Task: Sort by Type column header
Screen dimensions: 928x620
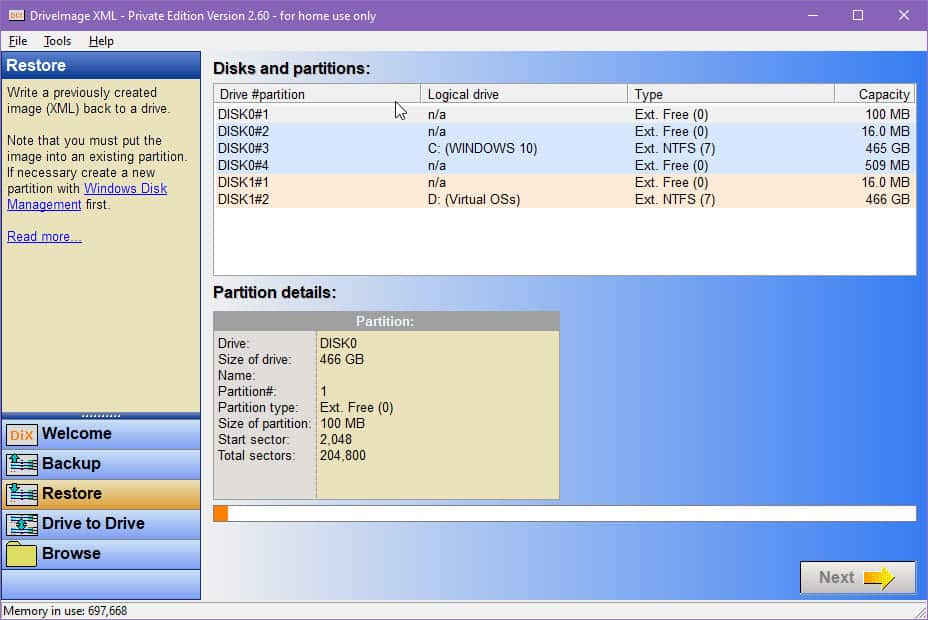Action: pyautogui.click(x=731, y=94)
